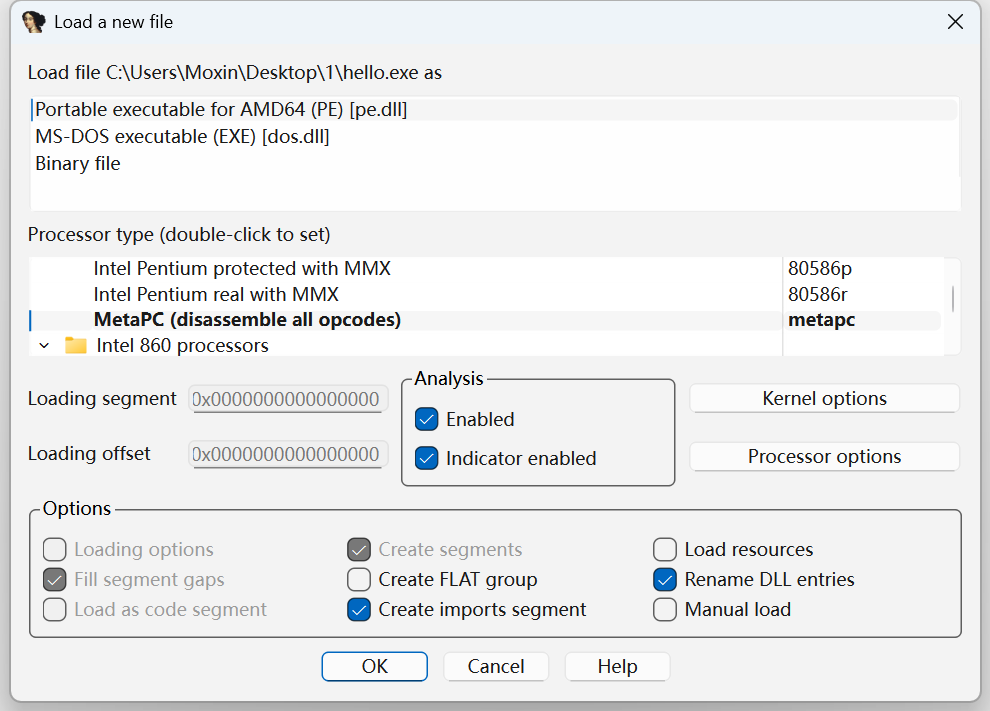Select MS-DOS executable (EXE) loader
990x711 pixels.
[182, 137]
